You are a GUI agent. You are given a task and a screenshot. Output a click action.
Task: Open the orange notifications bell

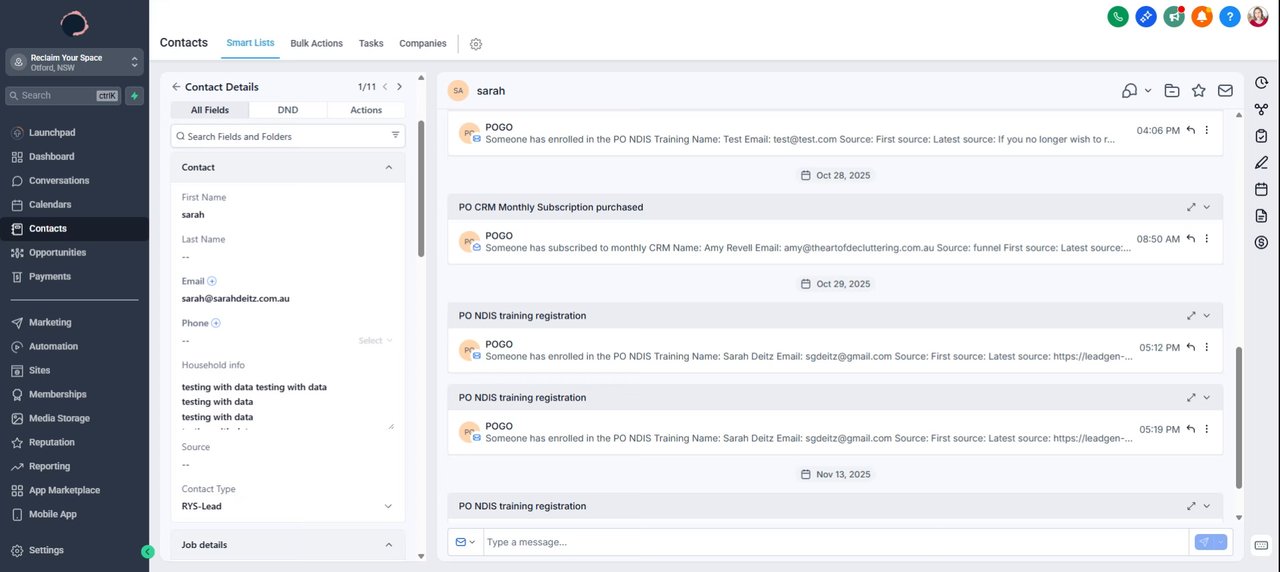(1202, 16)
